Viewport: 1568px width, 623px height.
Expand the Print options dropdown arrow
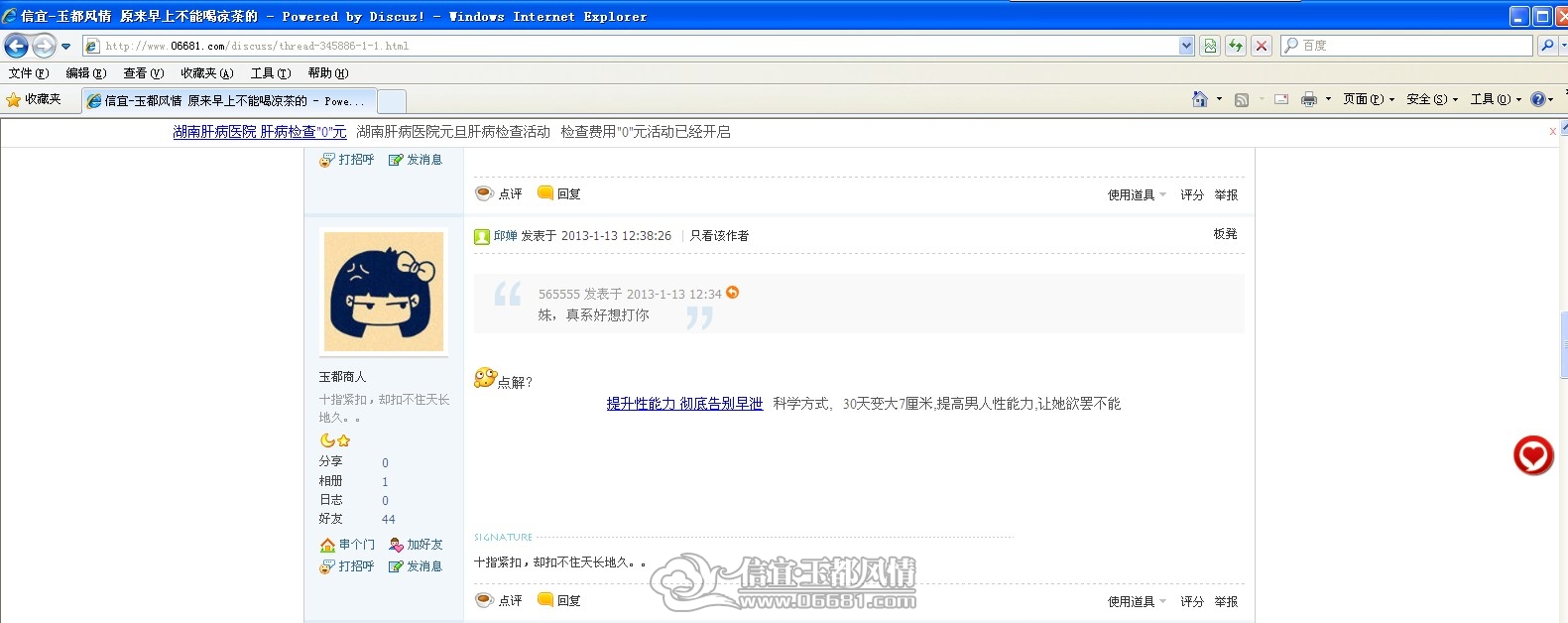[1328, 99]
